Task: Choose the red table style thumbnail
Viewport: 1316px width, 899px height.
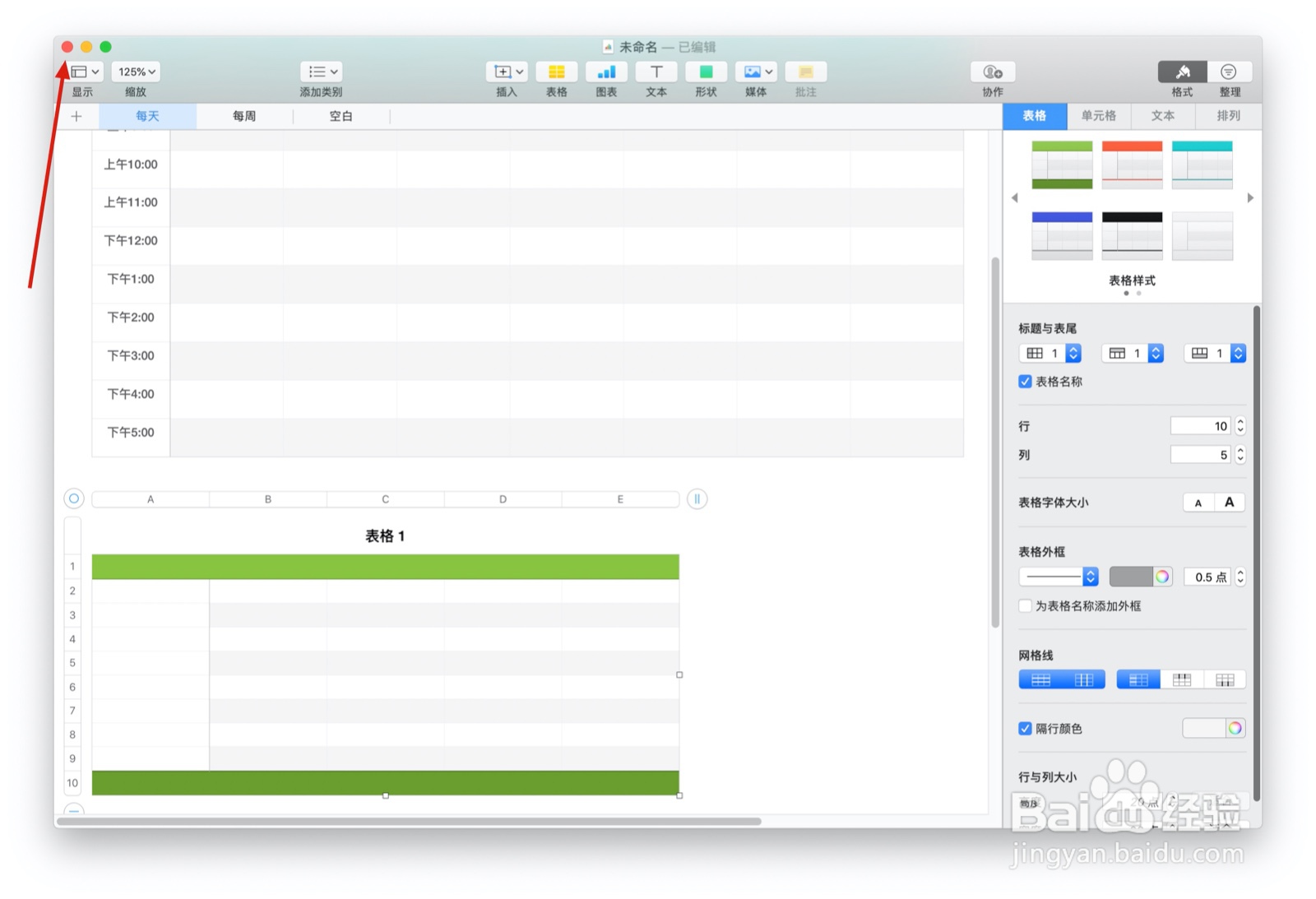Action: click(x=1133, y=165)
